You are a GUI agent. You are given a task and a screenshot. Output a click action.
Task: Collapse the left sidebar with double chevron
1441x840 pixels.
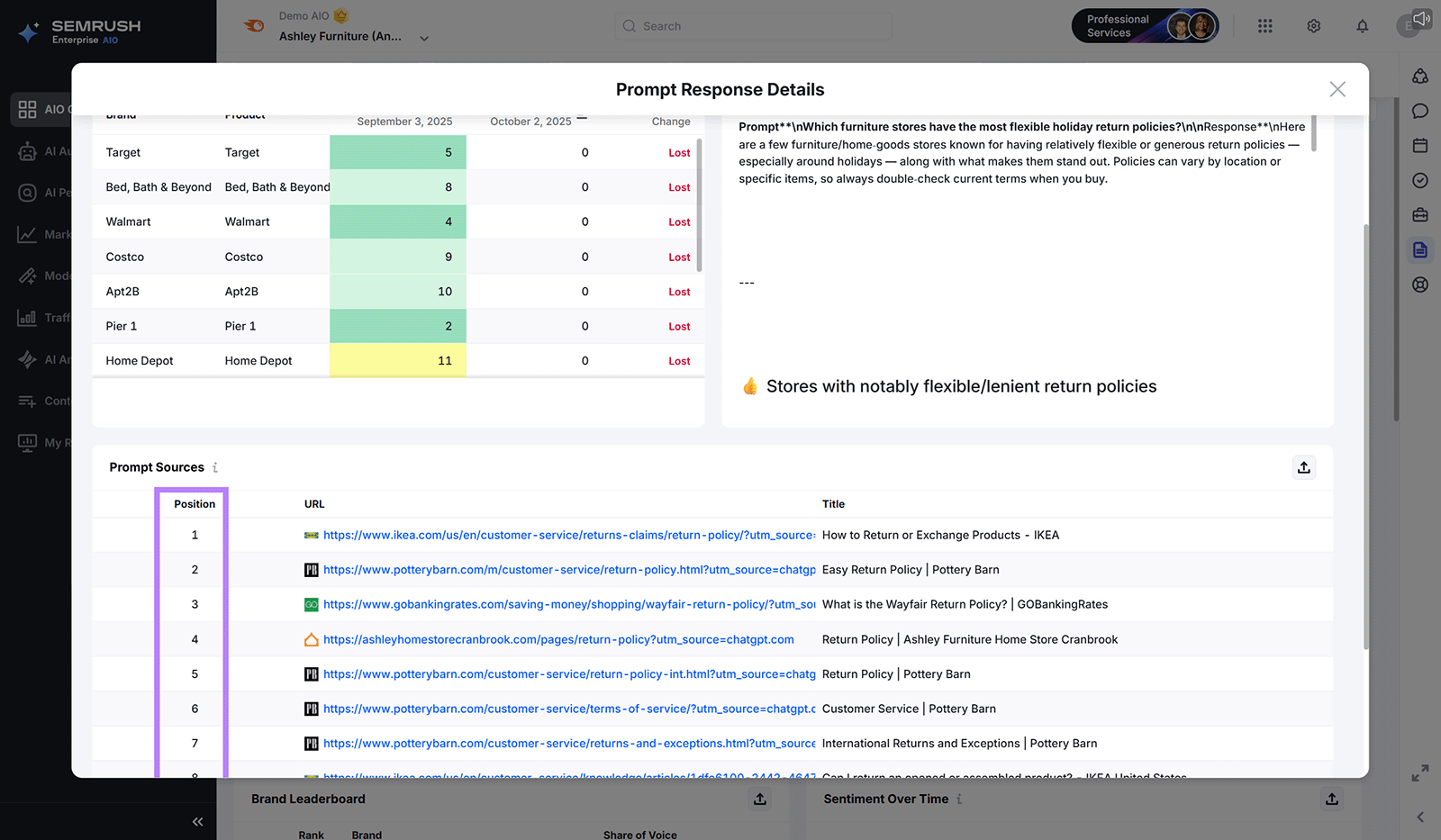pyautogui.click(x=197, y=821)
